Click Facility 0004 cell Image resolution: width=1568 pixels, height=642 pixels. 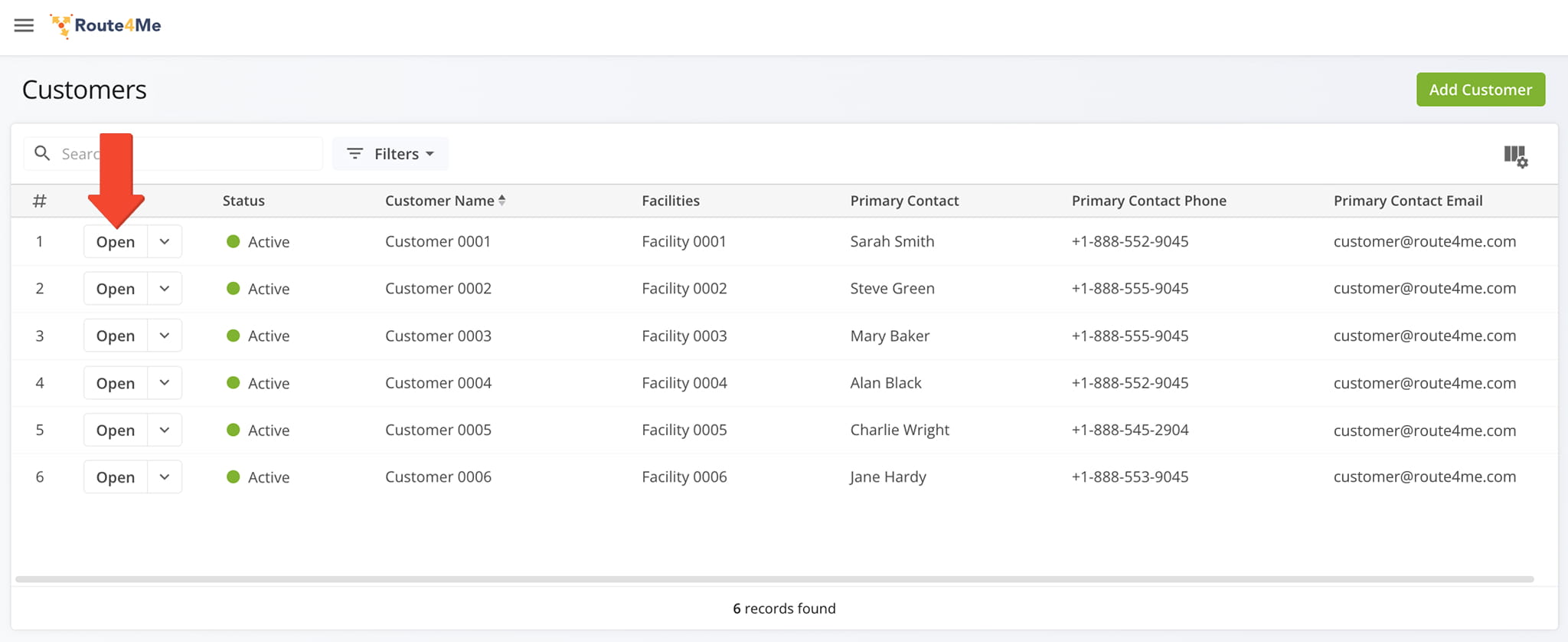pos(684,383)
